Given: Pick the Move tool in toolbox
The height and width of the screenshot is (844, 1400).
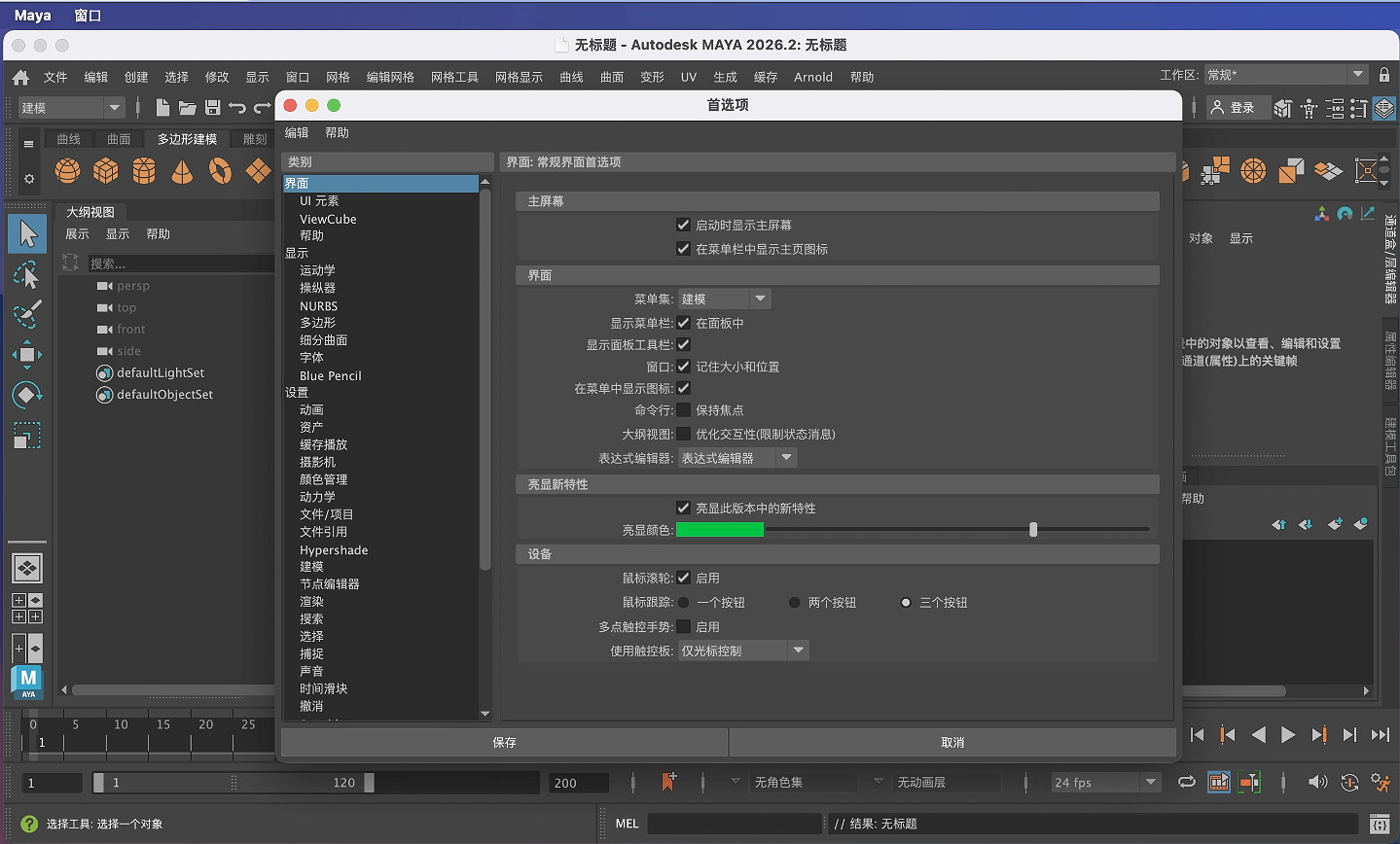Looking at the screenshot, I should pos(27,355).
